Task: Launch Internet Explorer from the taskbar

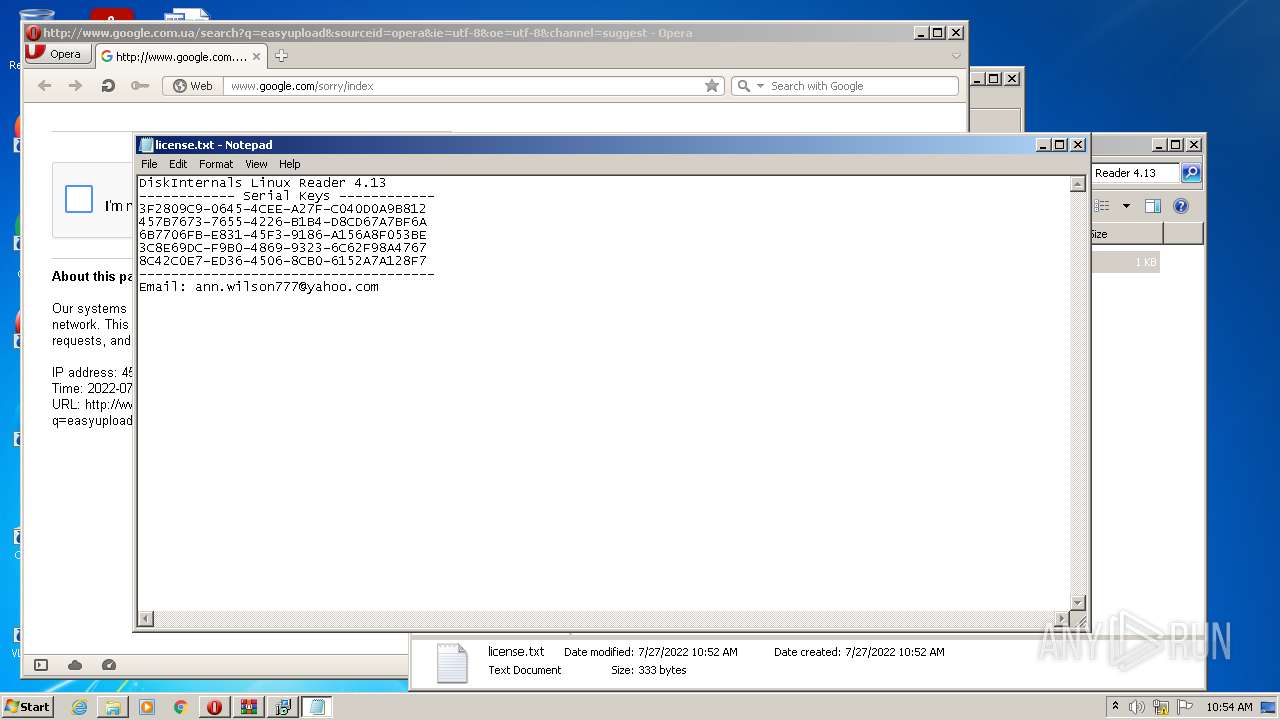Action: pos(79,707)
